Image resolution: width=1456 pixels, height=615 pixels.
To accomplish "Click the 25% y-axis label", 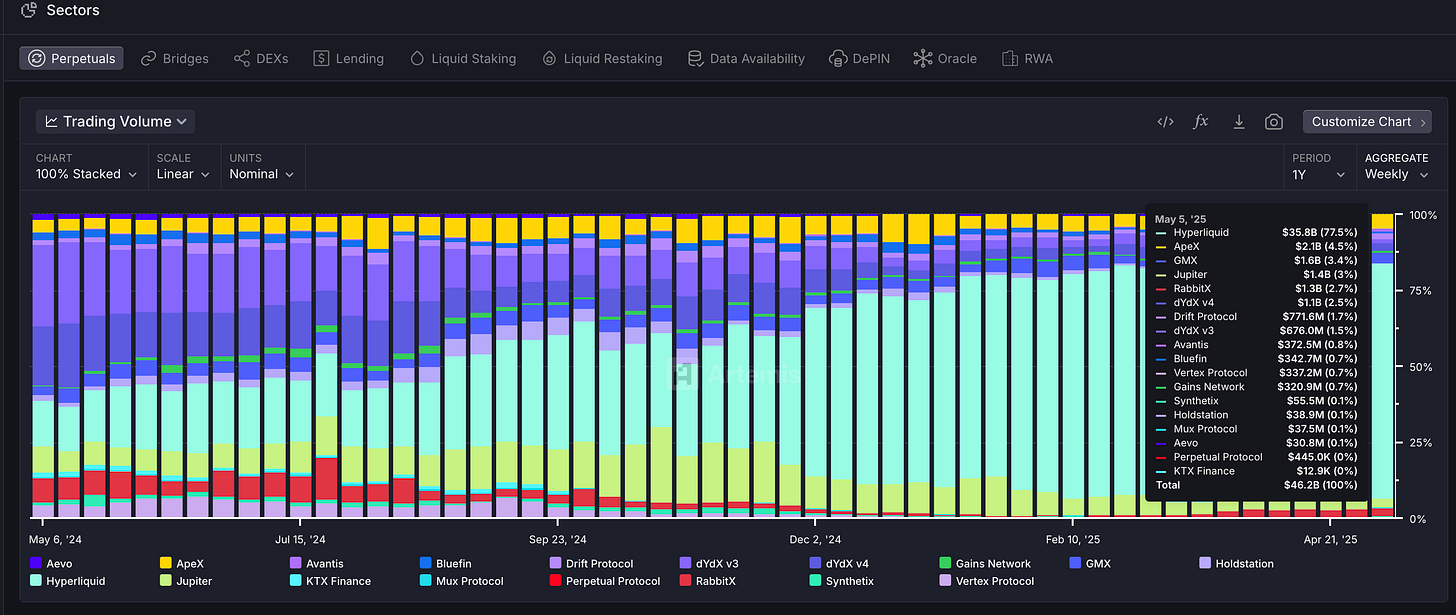I will pyautogui.click(x=1422, y=443).
